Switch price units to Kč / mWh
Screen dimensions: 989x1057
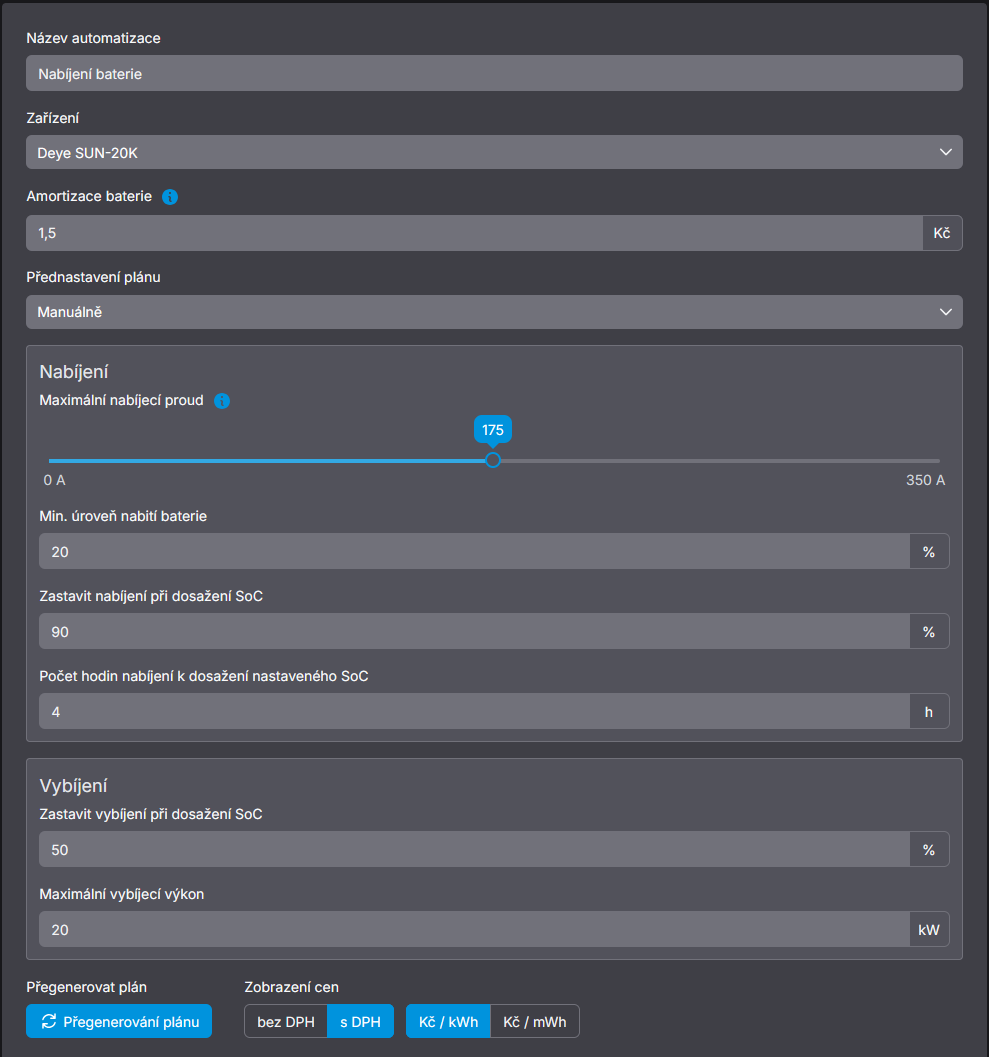point(534,1022)
